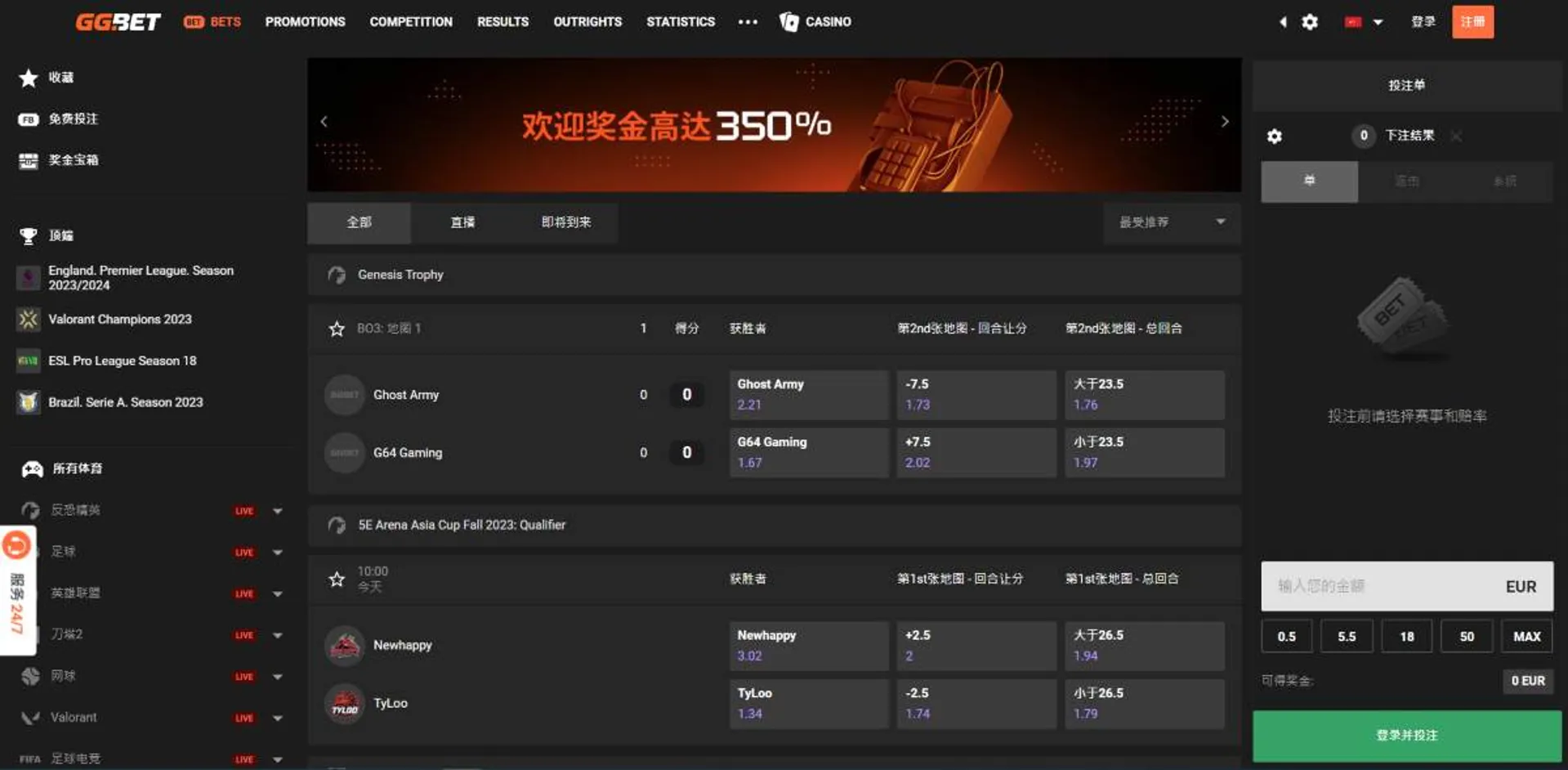
Task: Go to previous promo banner slide
Action: tap(324, 122)
